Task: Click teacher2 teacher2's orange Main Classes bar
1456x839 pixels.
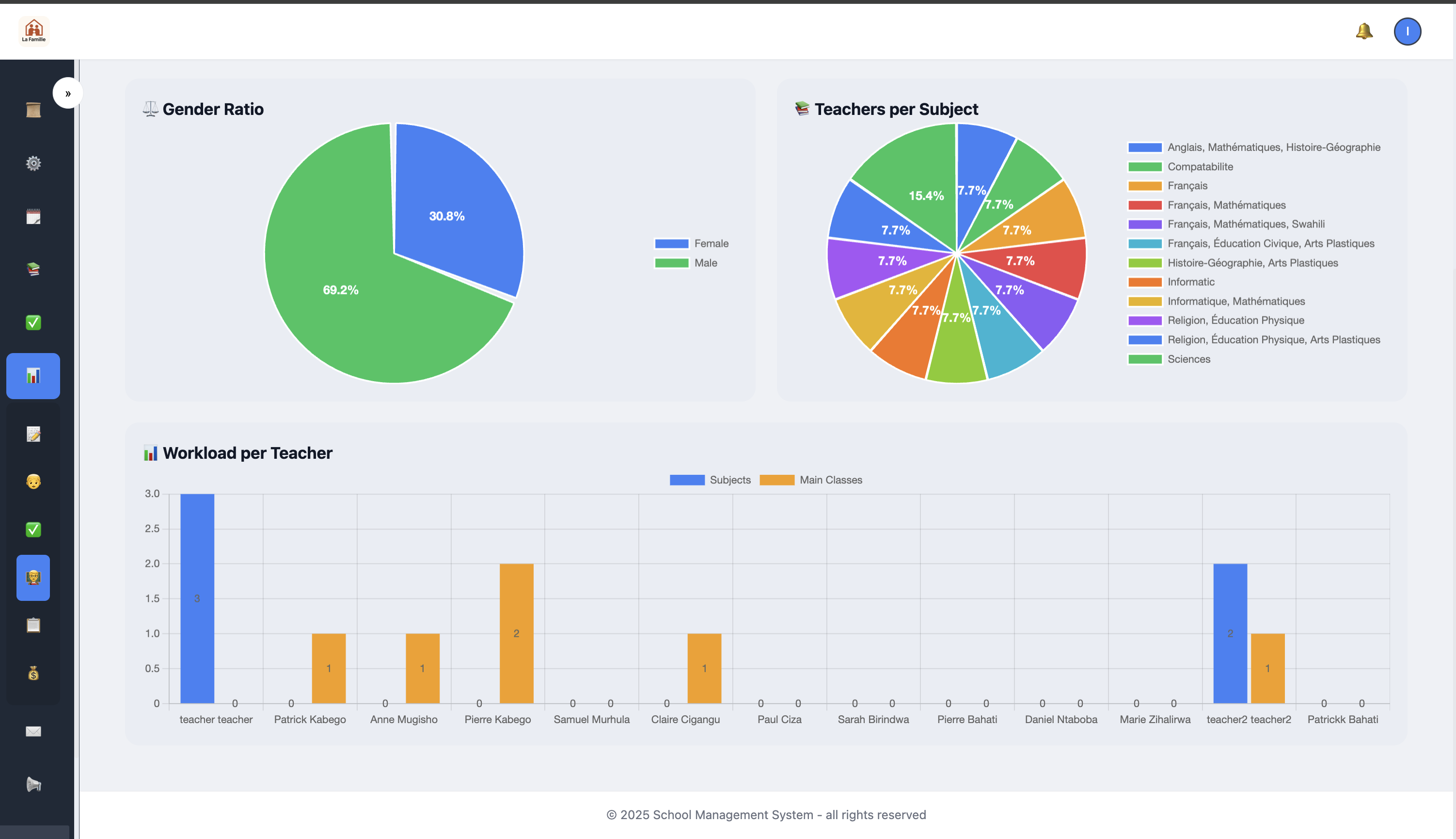Action: coord(1268,668)
